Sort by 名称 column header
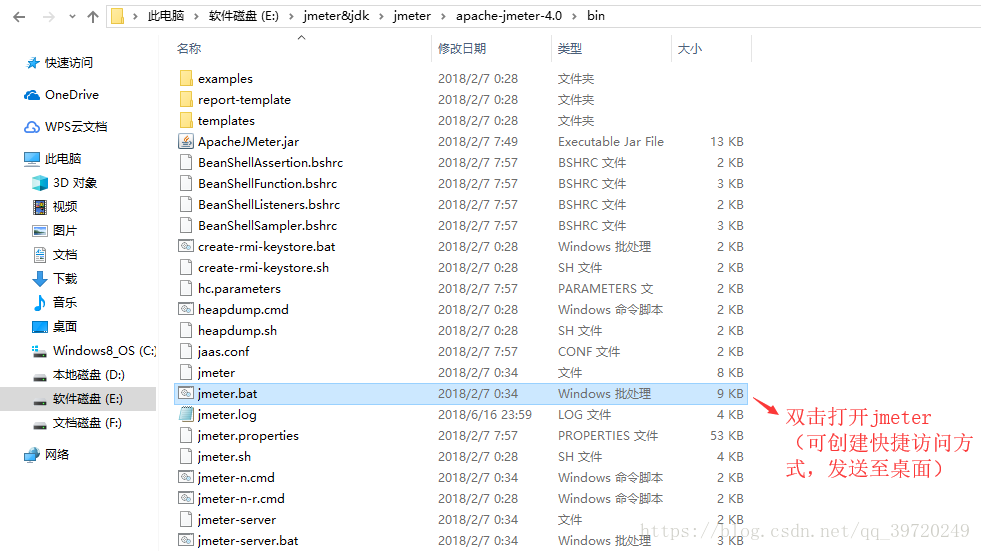The height and width of the screenshot is (551, 981). (189, 48)
